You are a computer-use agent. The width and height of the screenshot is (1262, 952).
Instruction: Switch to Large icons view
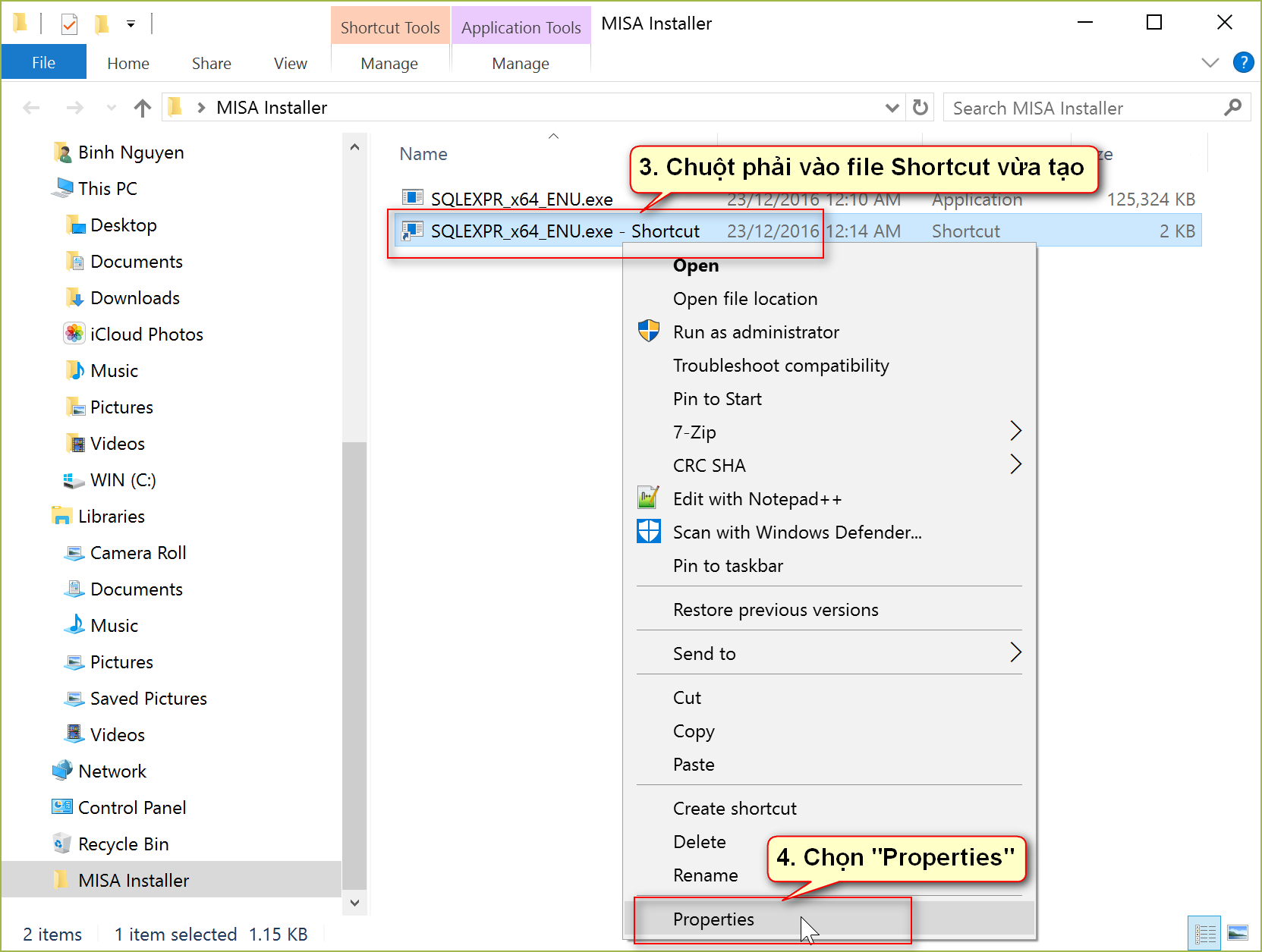click(1238, 932)
